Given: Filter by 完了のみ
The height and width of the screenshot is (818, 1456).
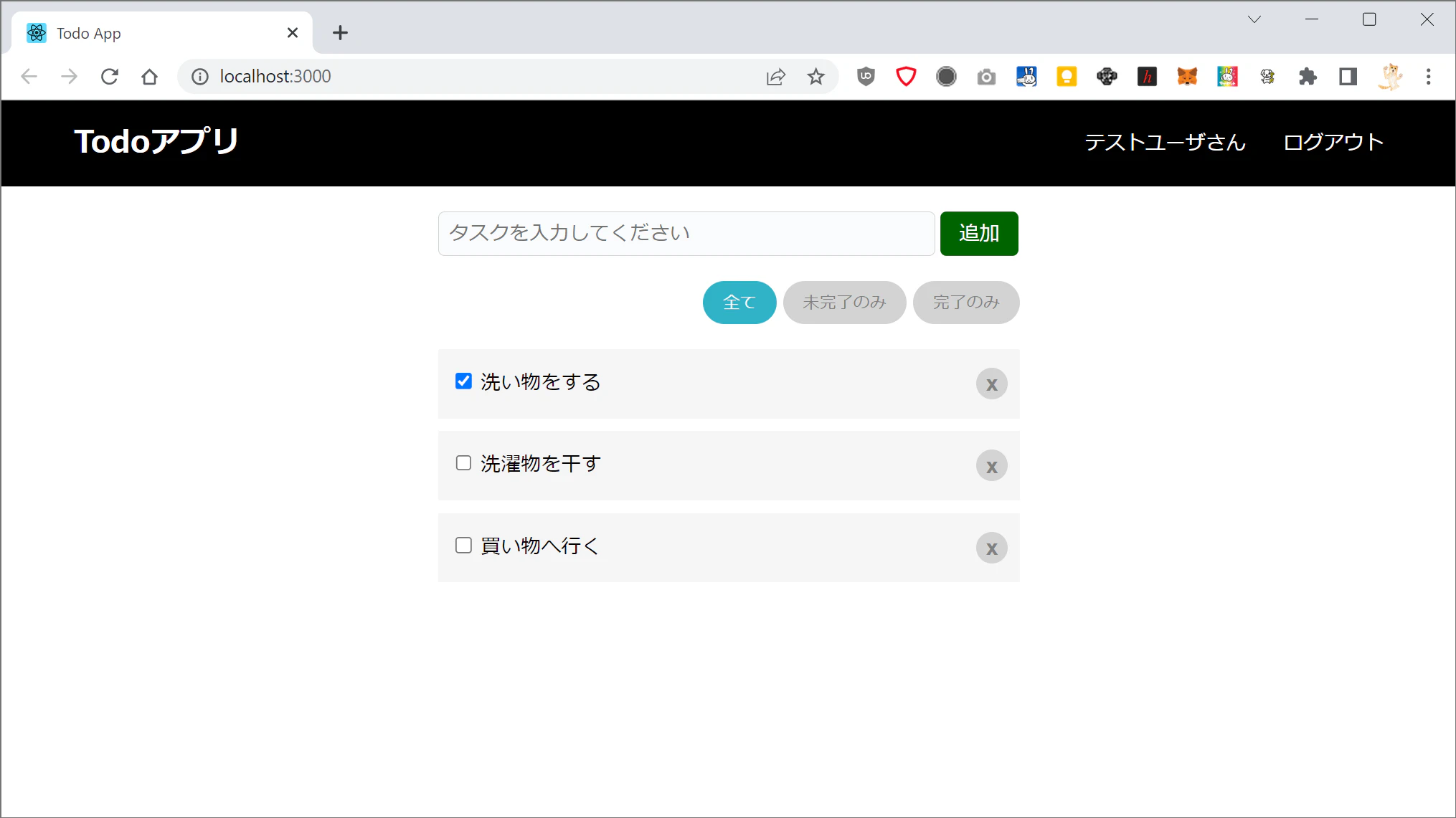Looking at the screenshot, I should (x=965, y=303).
